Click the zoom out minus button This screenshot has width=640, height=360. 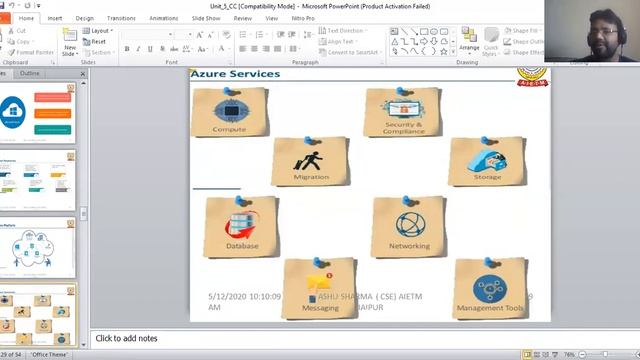(x=582, y=355)
